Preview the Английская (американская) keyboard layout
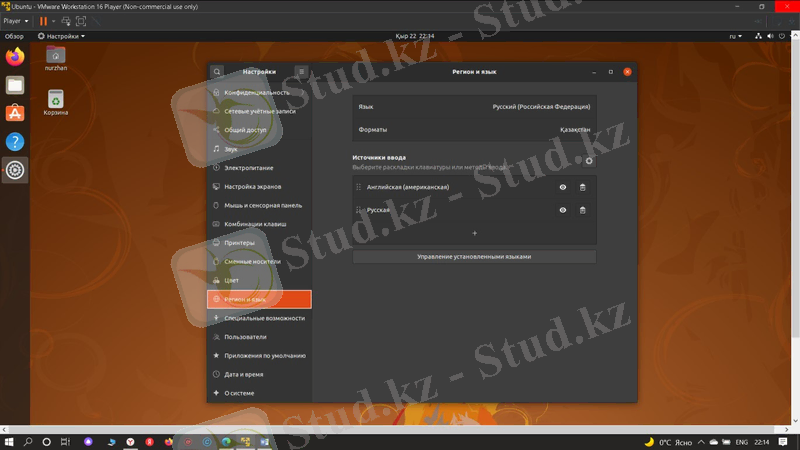800x450 pixels. click(563, 187)
